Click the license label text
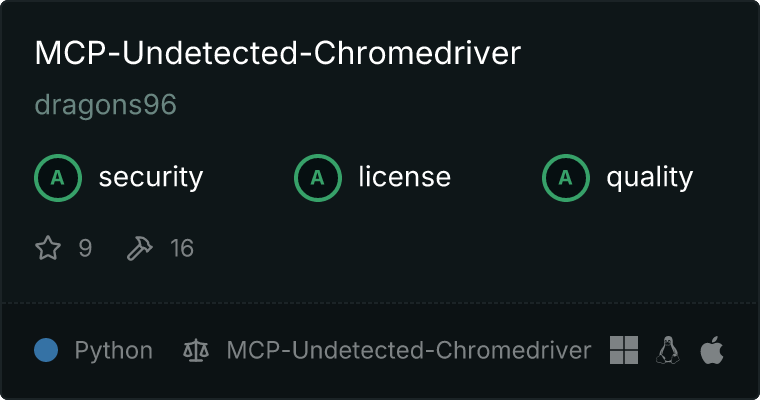760x400 pixels. (x=405, y=176)
